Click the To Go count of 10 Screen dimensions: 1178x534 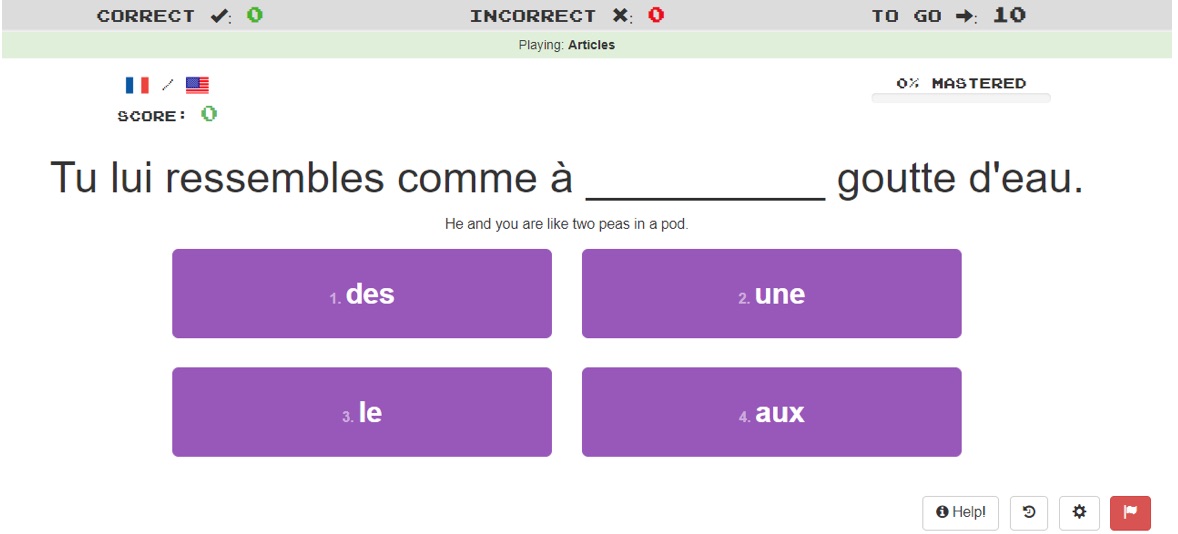(1010, 15)
